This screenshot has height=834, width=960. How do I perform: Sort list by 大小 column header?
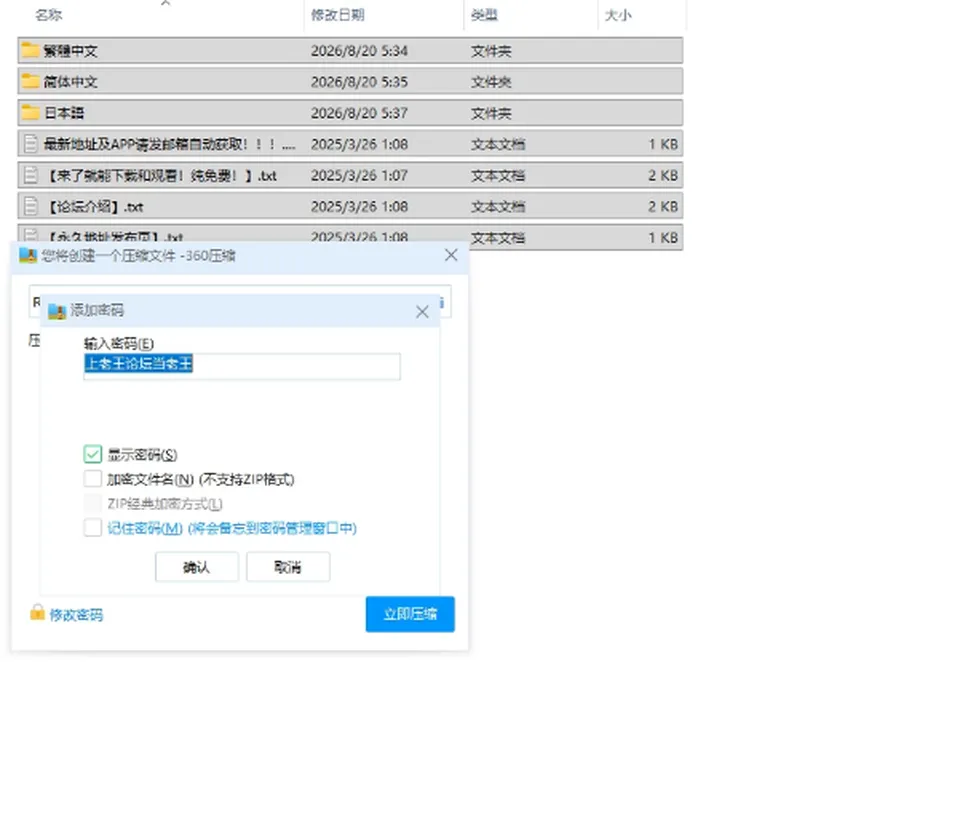pyautogui.click(x=618, y=15)
